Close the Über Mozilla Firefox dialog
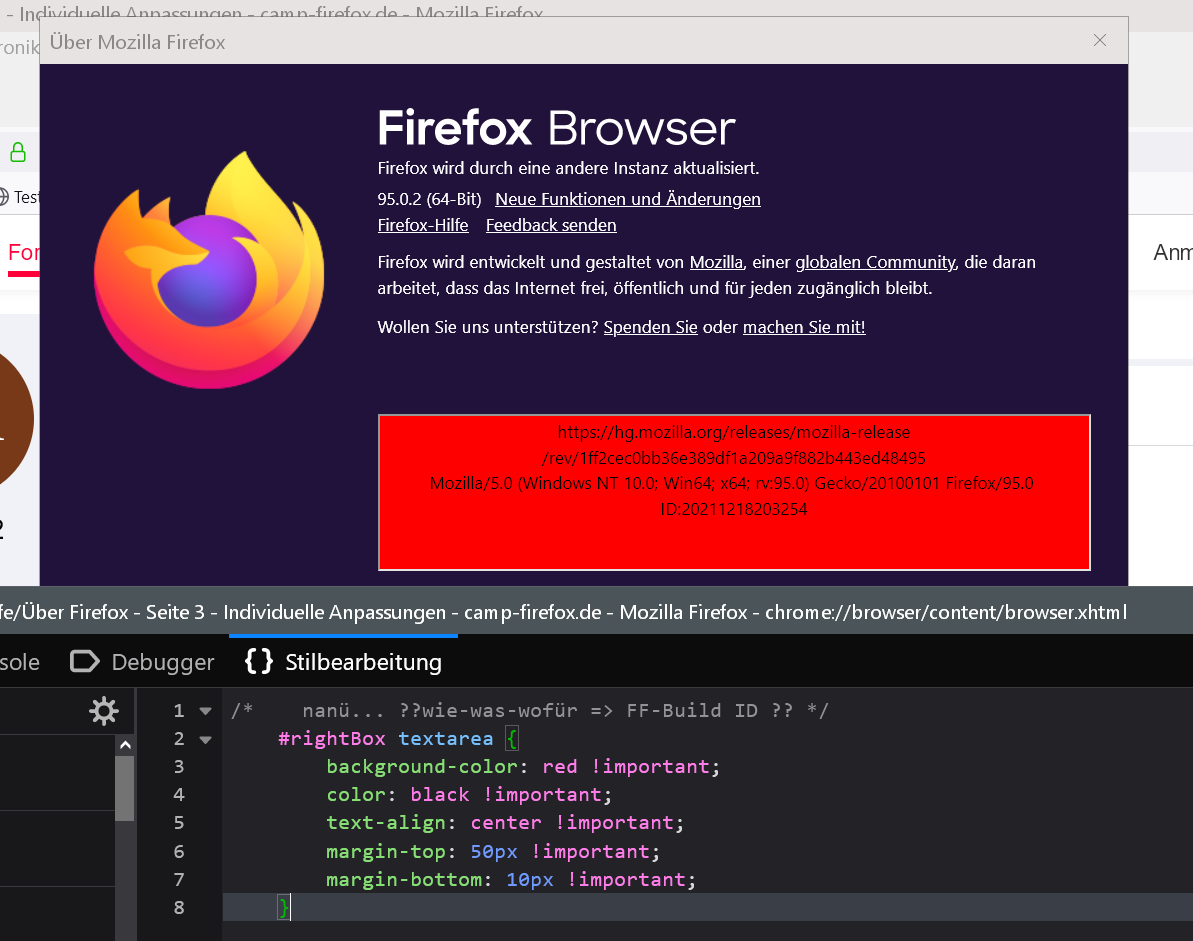Image resolution: width=1193 pixels, height=941 pixels. pos(1099,40)
